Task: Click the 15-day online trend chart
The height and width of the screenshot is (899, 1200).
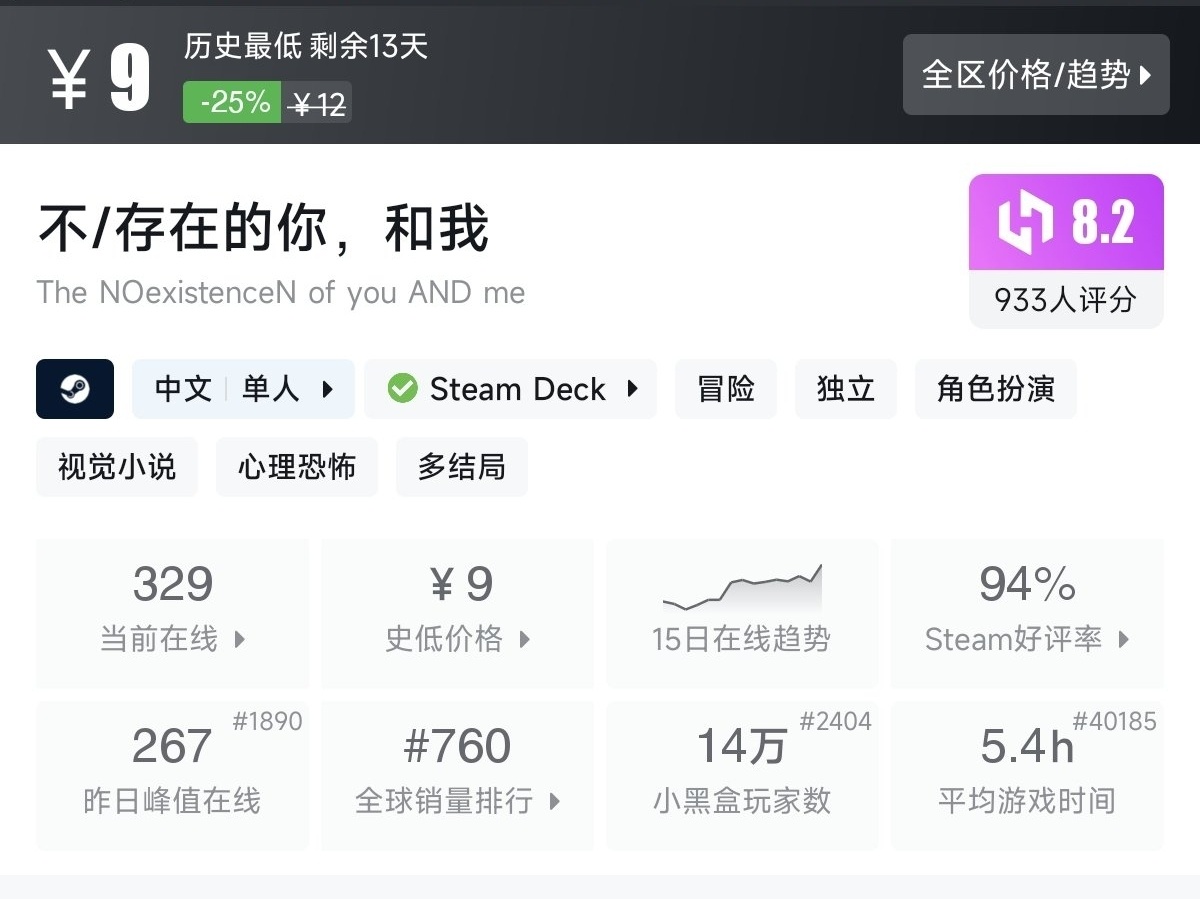Action: pos(742,590)
